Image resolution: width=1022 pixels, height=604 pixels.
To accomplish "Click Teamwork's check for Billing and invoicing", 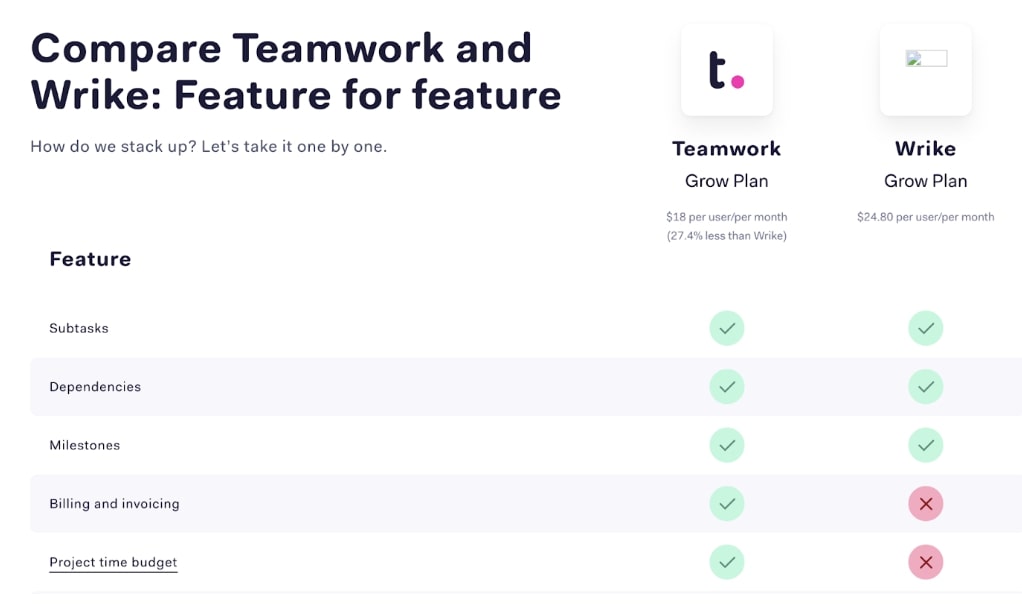I will pyautogui.click(x=727, y=504).
